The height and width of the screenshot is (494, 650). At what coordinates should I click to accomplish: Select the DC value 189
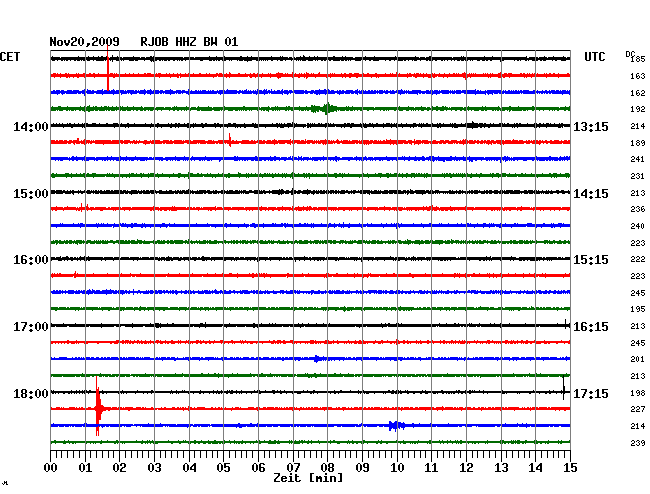tap(638, 143)
